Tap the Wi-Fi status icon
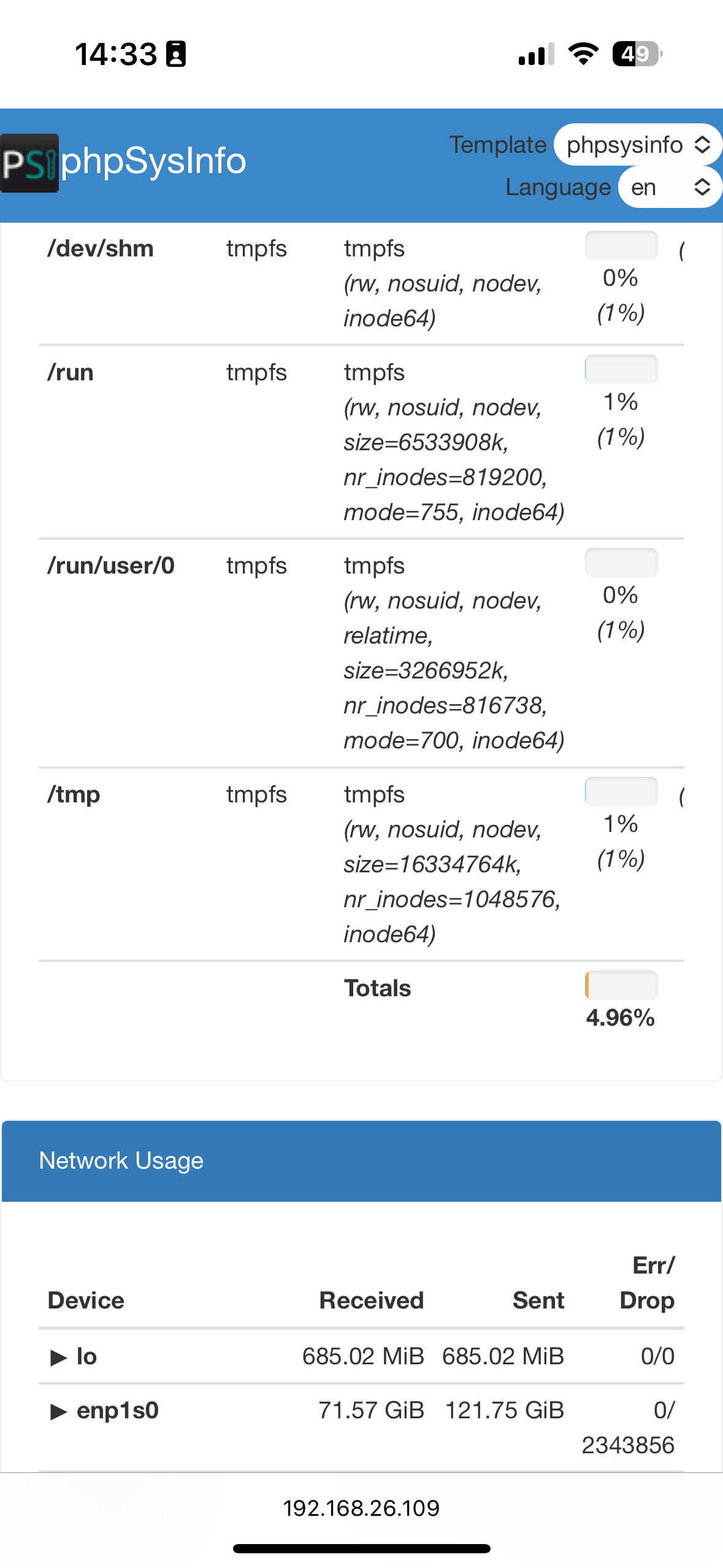723x1568 pixels. (x=583, y=54)
